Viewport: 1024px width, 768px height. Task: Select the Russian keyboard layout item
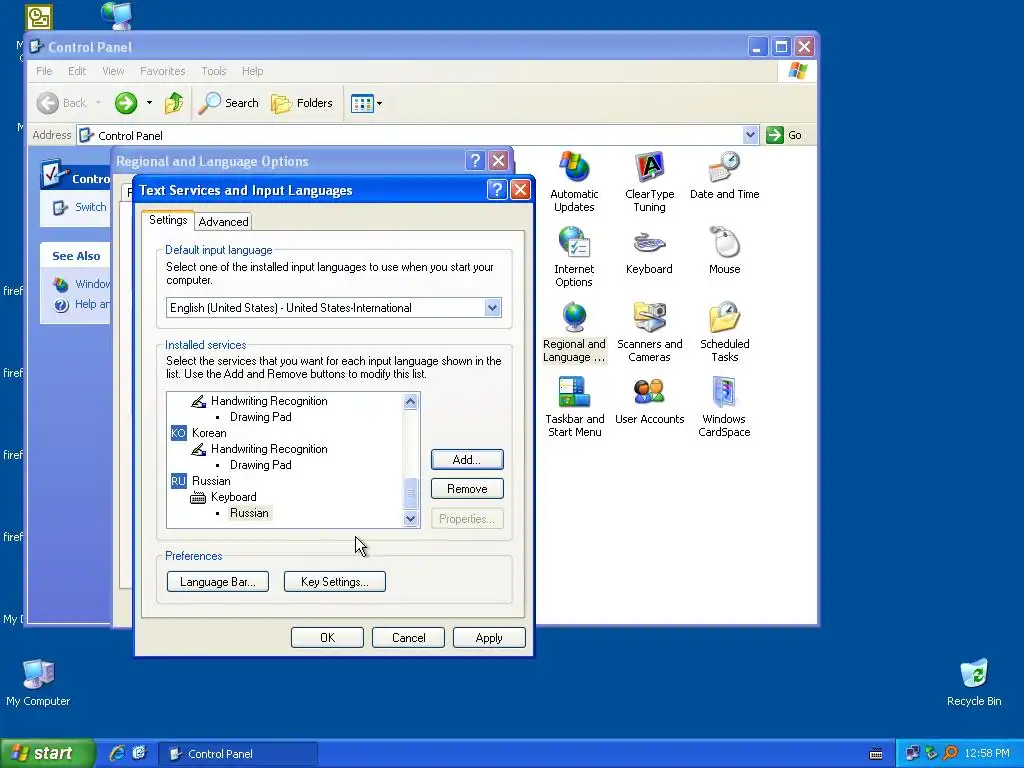pos(249,513)
